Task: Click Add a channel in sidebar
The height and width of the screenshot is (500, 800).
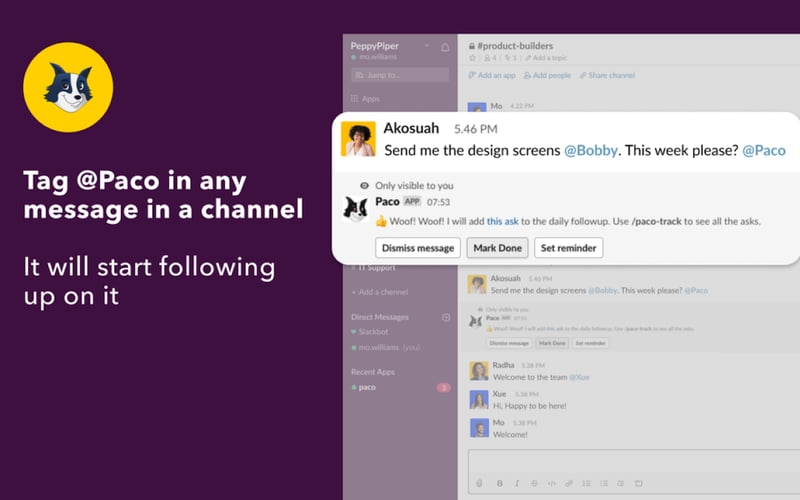Action: click(380, 292)
